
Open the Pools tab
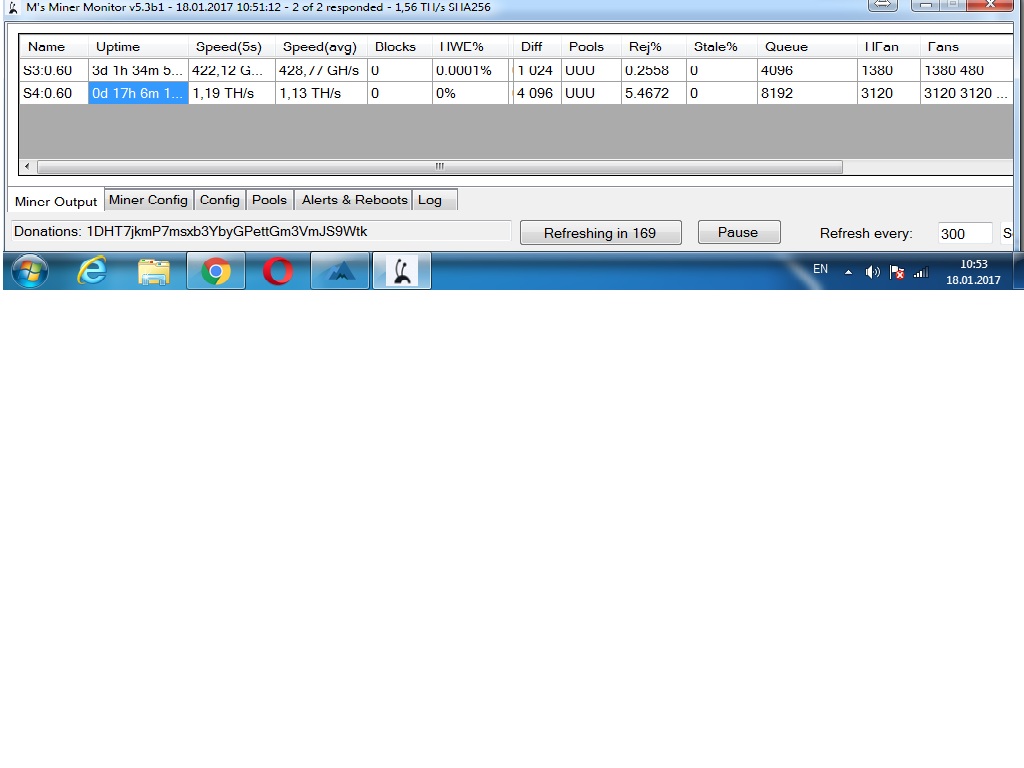click(269, 200)
